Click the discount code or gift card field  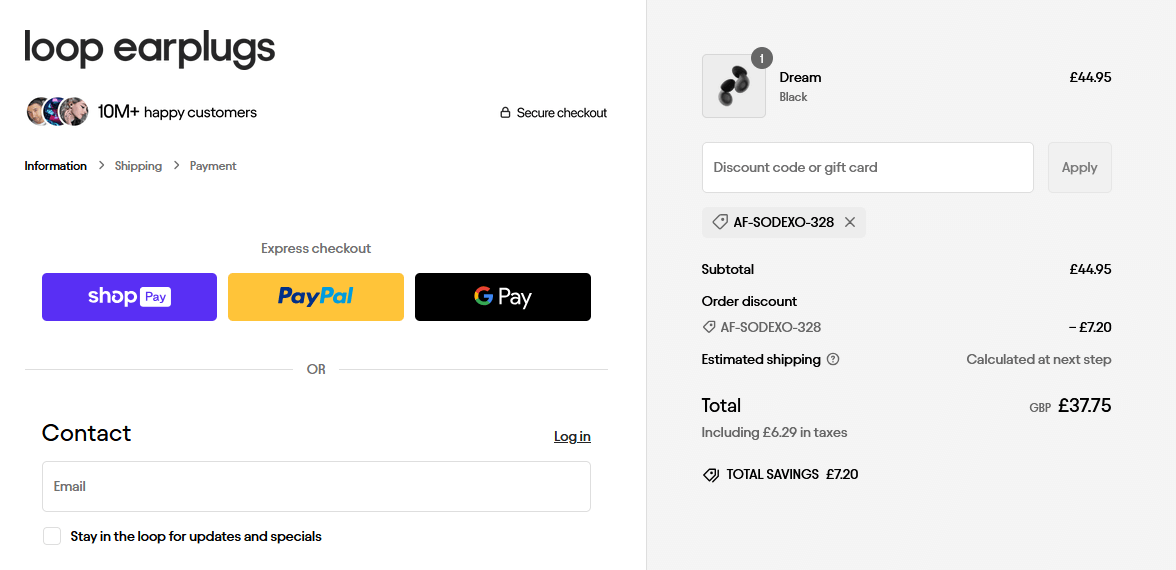(867, 167)
